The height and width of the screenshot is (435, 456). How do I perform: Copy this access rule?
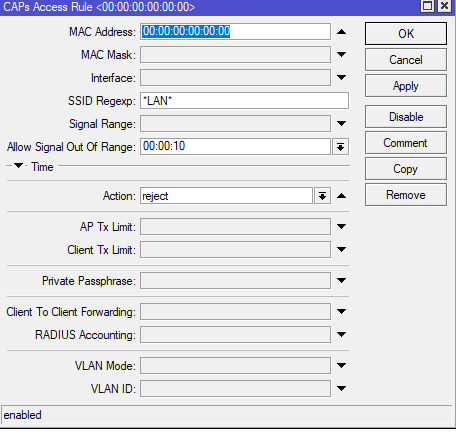(406, 169)
